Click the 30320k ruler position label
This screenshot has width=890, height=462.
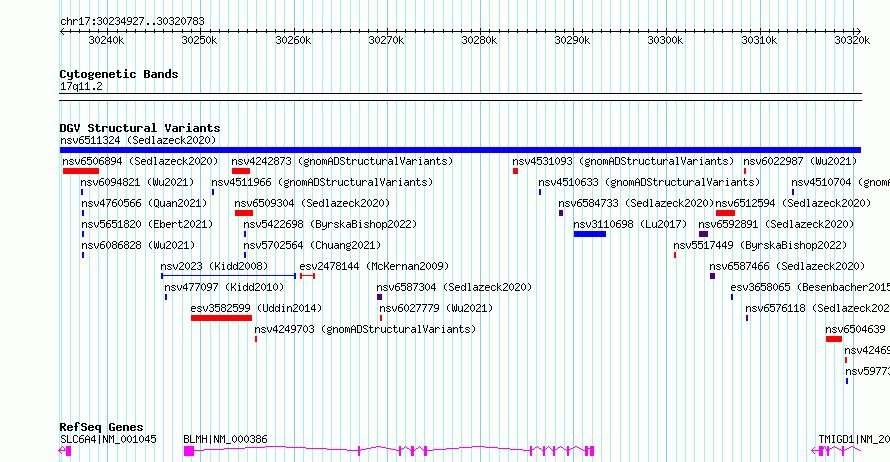(852, 40)
